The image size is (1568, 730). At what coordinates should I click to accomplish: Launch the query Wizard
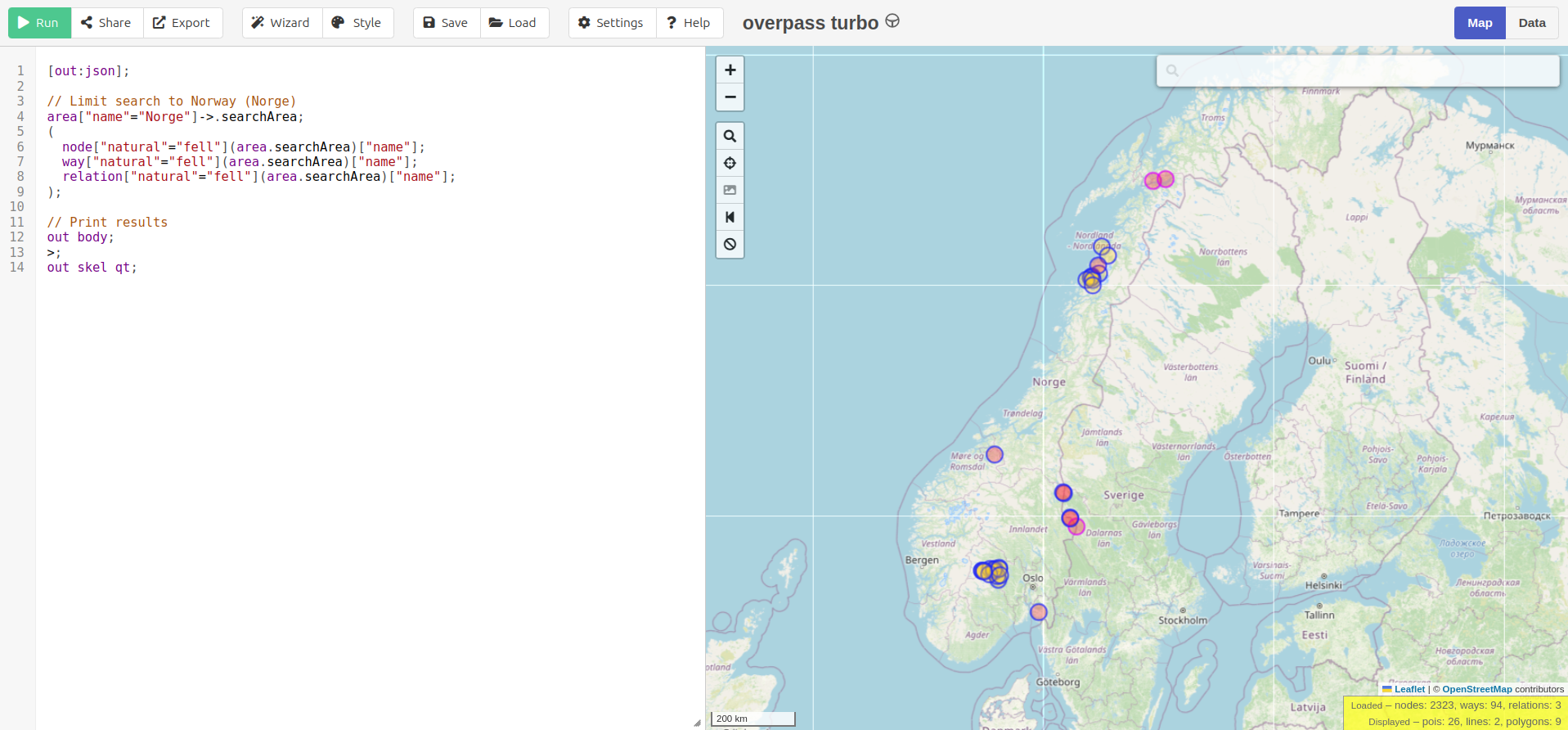(281, 23)
